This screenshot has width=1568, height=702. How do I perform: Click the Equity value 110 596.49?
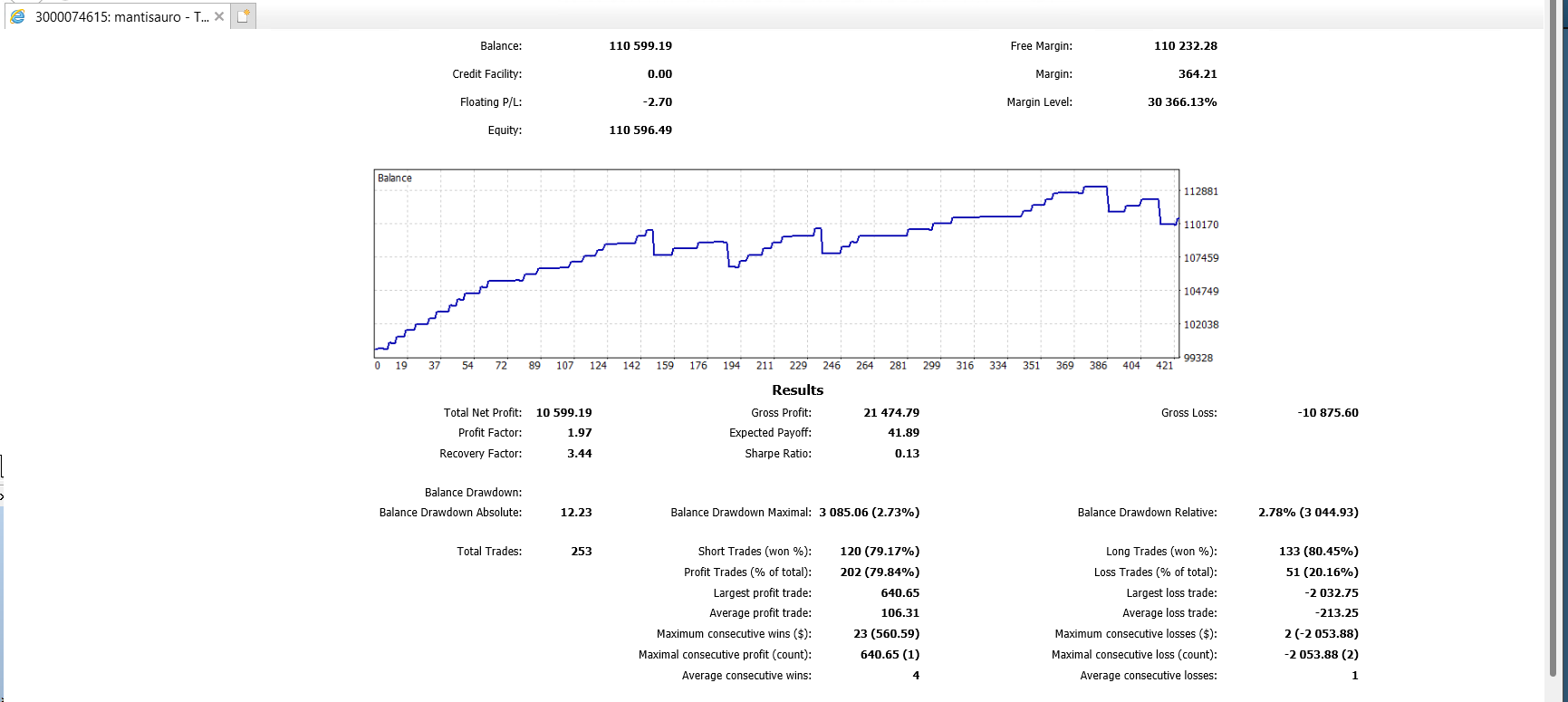point(640,130)
